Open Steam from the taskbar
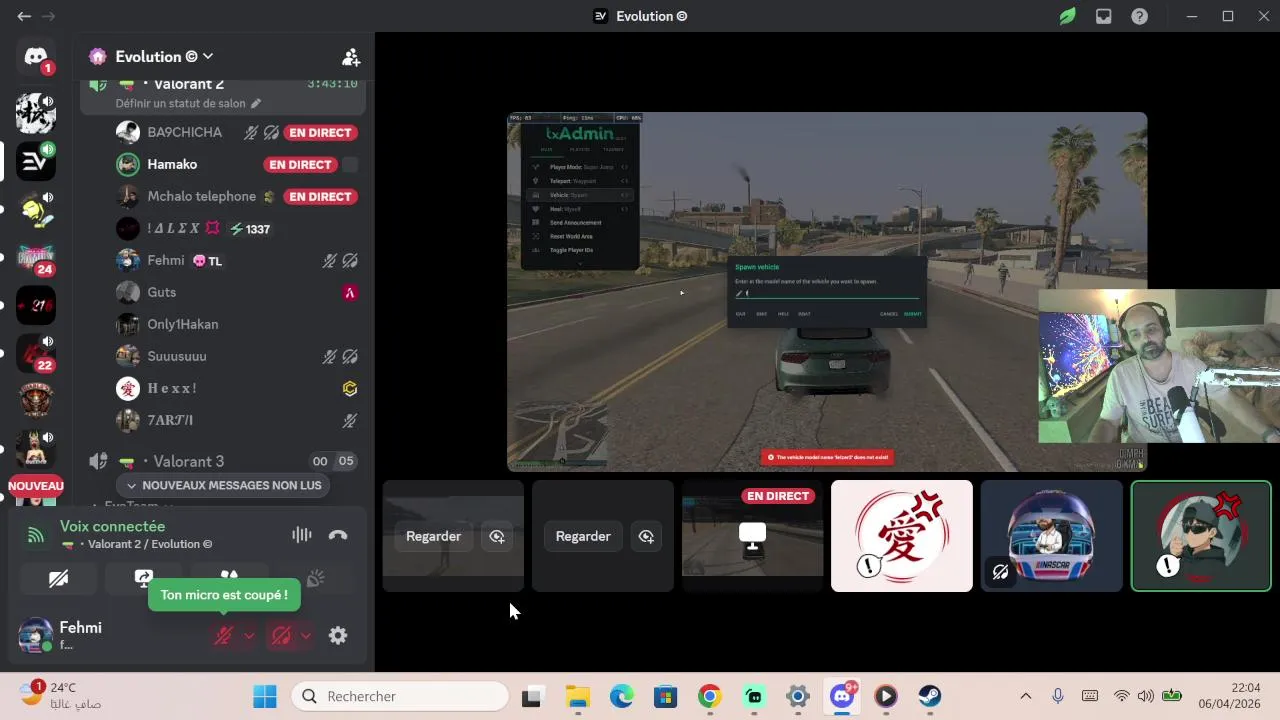The height and width of the screenshot is (720, 1280). coord(930,696)
